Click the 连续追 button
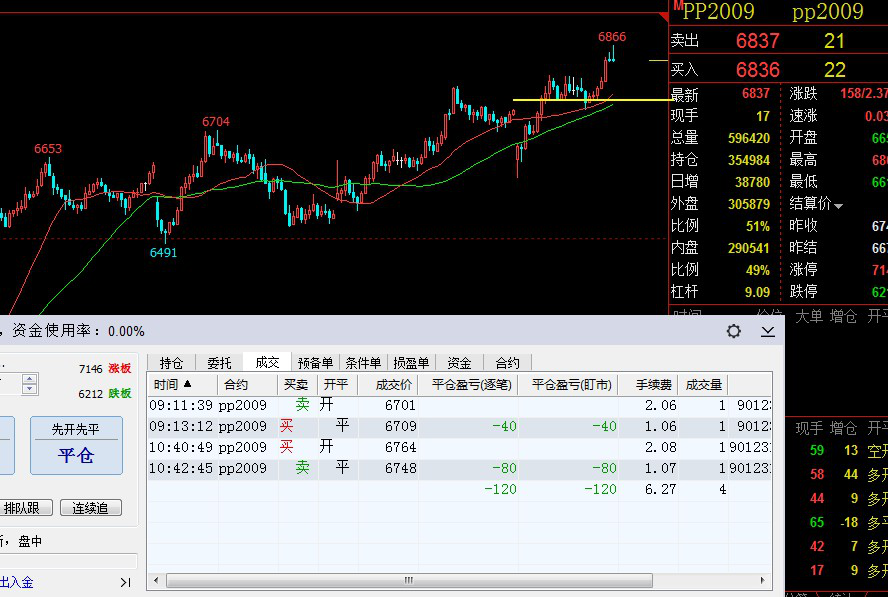888x597 pixels. point(91,508)
